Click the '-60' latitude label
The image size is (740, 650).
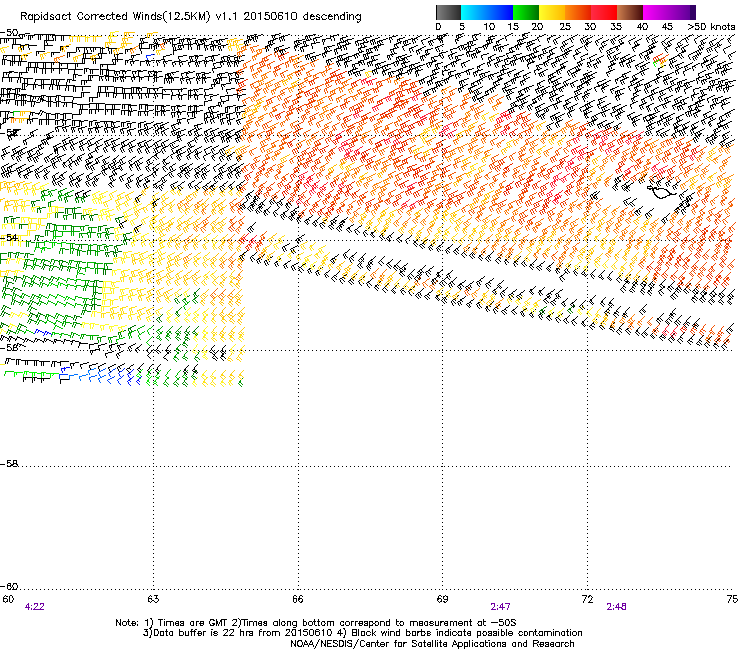pos(9,586)
